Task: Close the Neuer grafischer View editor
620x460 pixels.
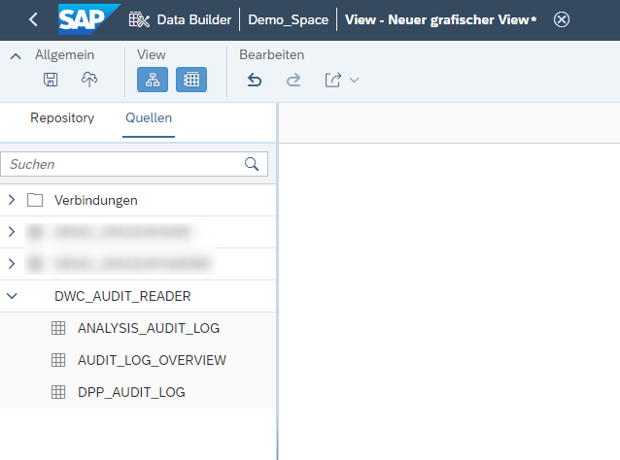Action: click(561, 19)
